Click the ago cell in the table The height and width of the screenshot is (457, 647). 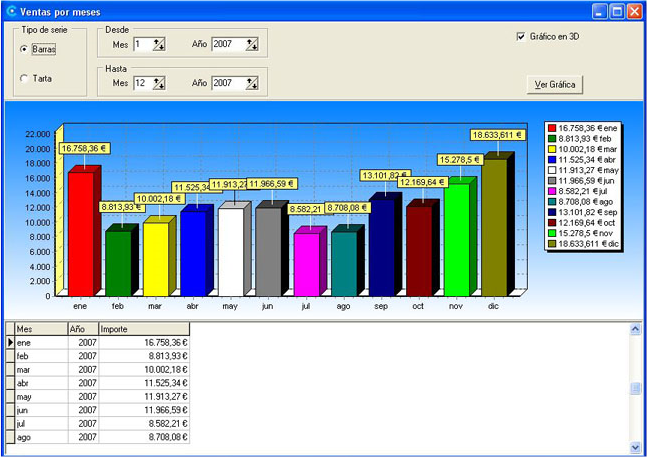(42, 437)
